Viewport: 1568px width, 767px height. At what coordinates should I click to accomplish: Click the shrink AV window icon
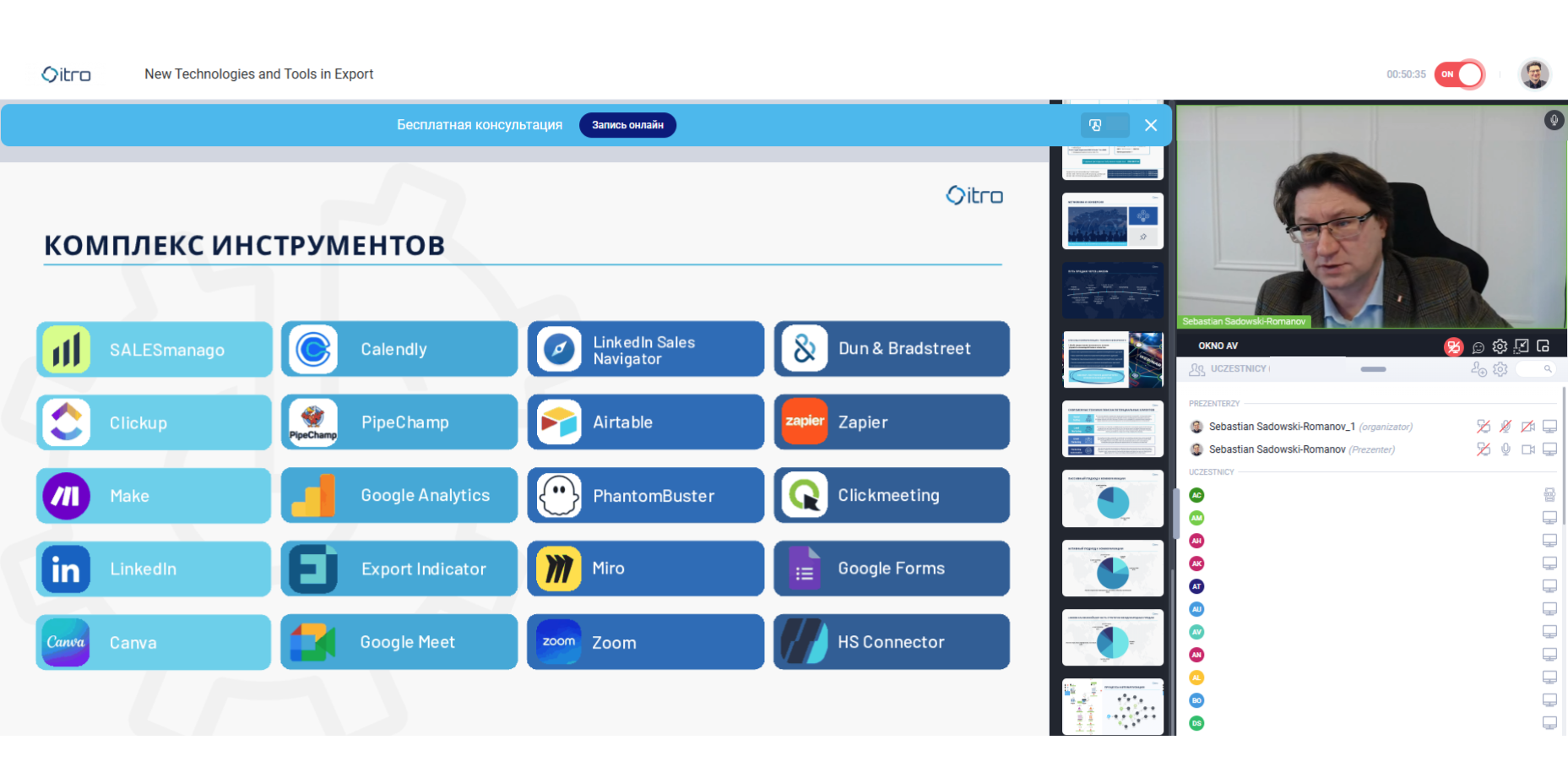[1522, 346]
